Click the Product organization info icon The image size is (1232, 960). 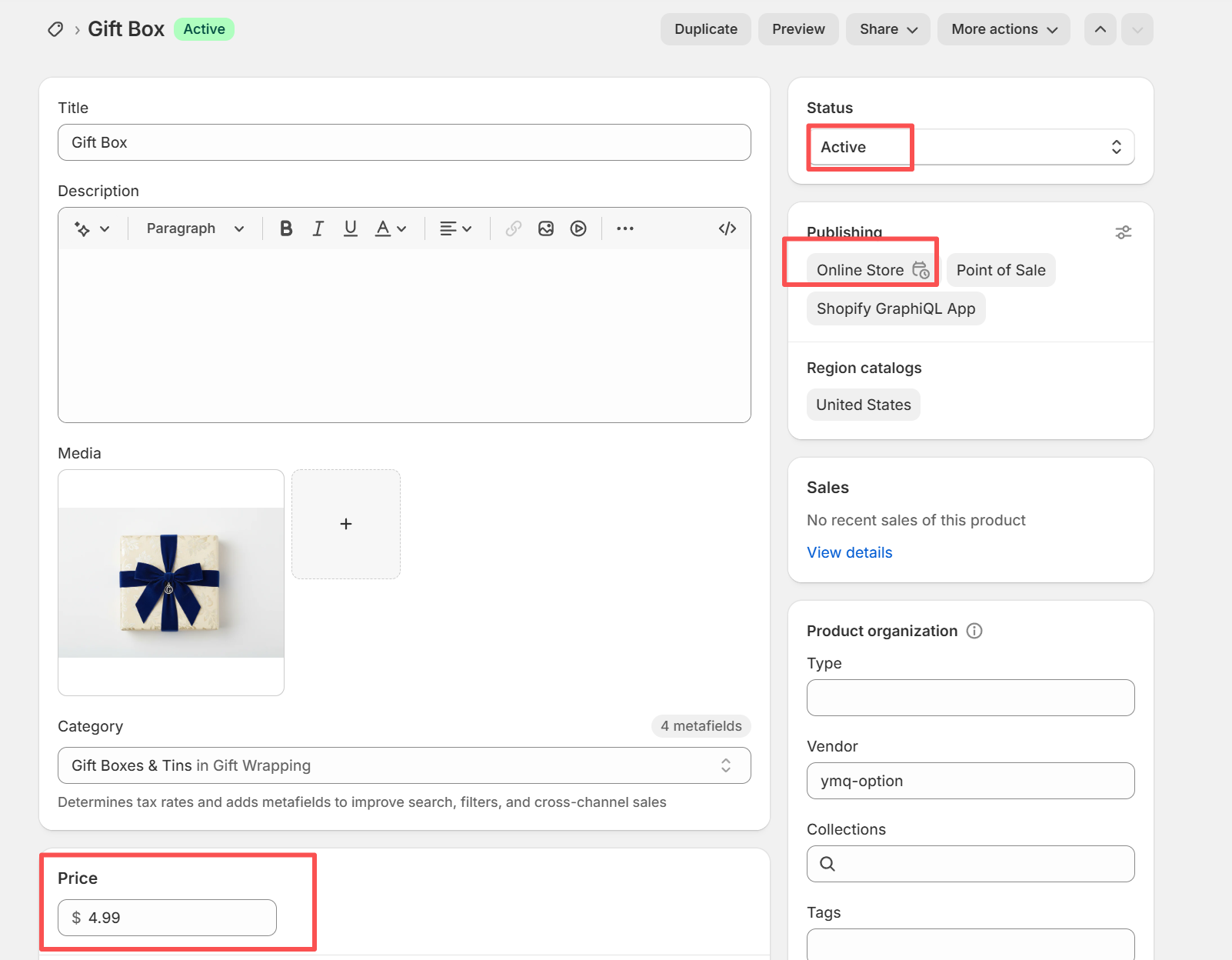974,631
